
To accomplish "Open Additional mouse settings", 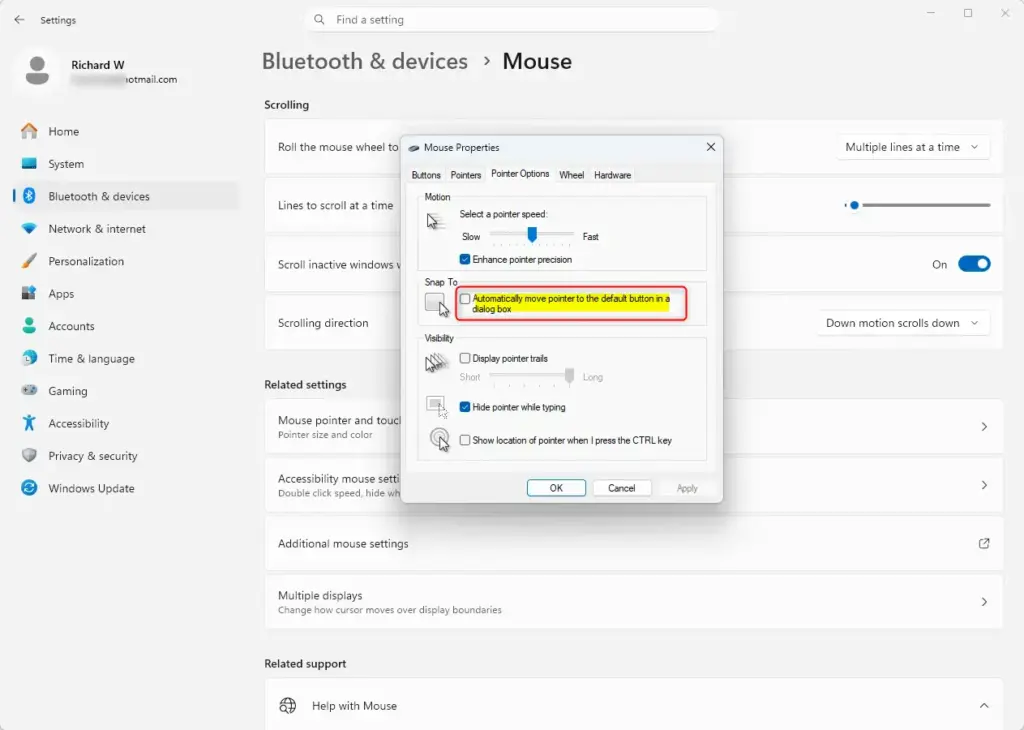I will point(633,543).
